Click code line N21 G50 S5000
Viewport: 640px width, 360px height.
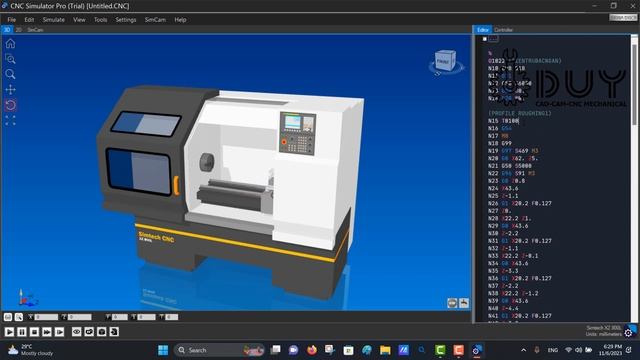[510, 166]
